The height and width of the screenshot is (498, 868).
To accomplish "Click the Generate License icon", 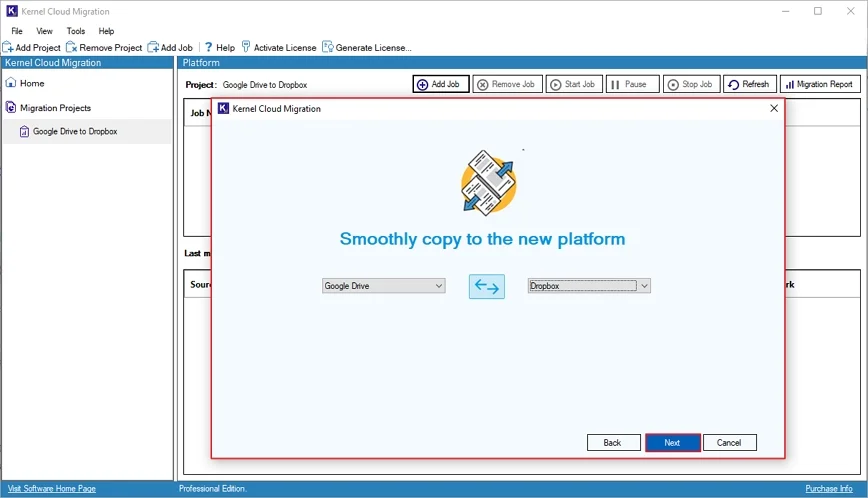I will pyautogui.click(x=328, y=48).
